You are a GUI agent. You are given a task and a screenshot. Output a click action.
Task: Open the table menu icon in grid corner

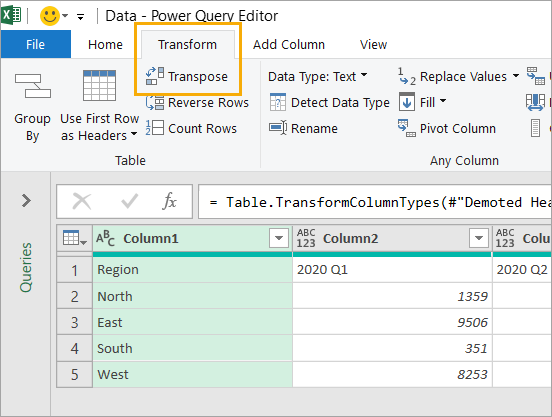coord(74,238)
